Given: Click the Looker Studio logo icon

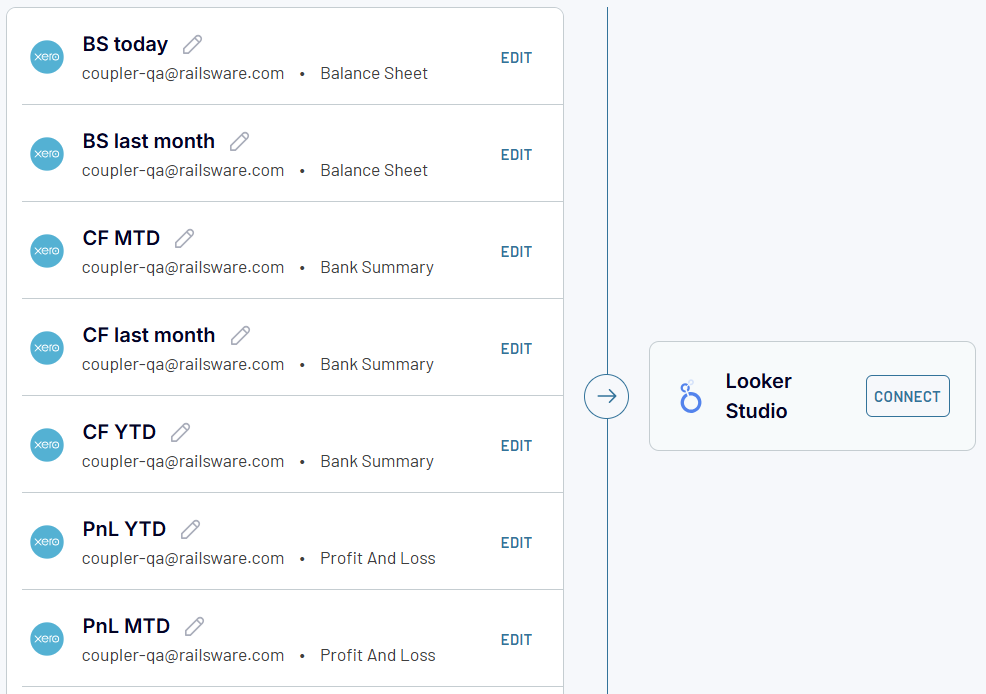Looking at the screenshot, I should click(690, 397).
